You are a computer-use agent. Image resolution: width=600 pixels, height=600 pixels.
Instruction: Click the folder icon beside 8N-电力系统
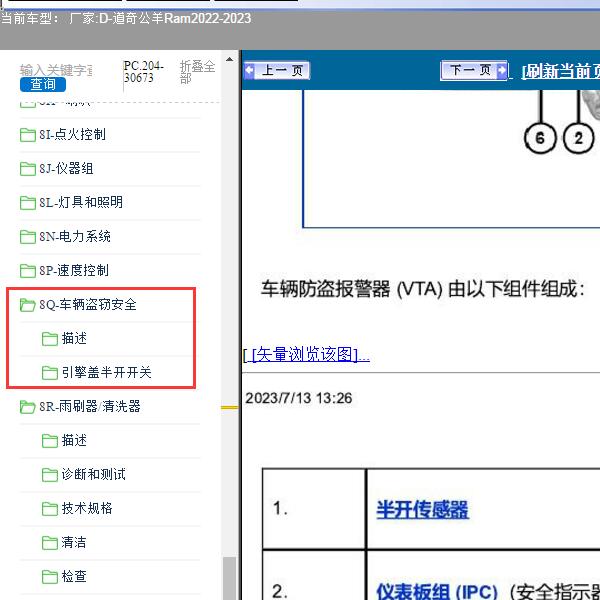(28, 236)
